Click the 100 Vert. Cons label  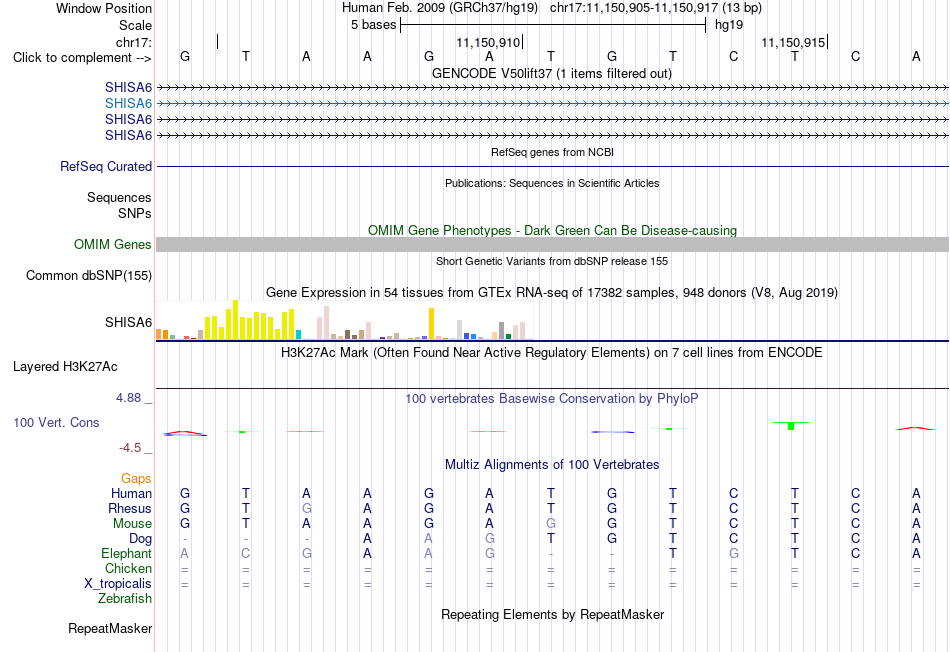[56, 422]
